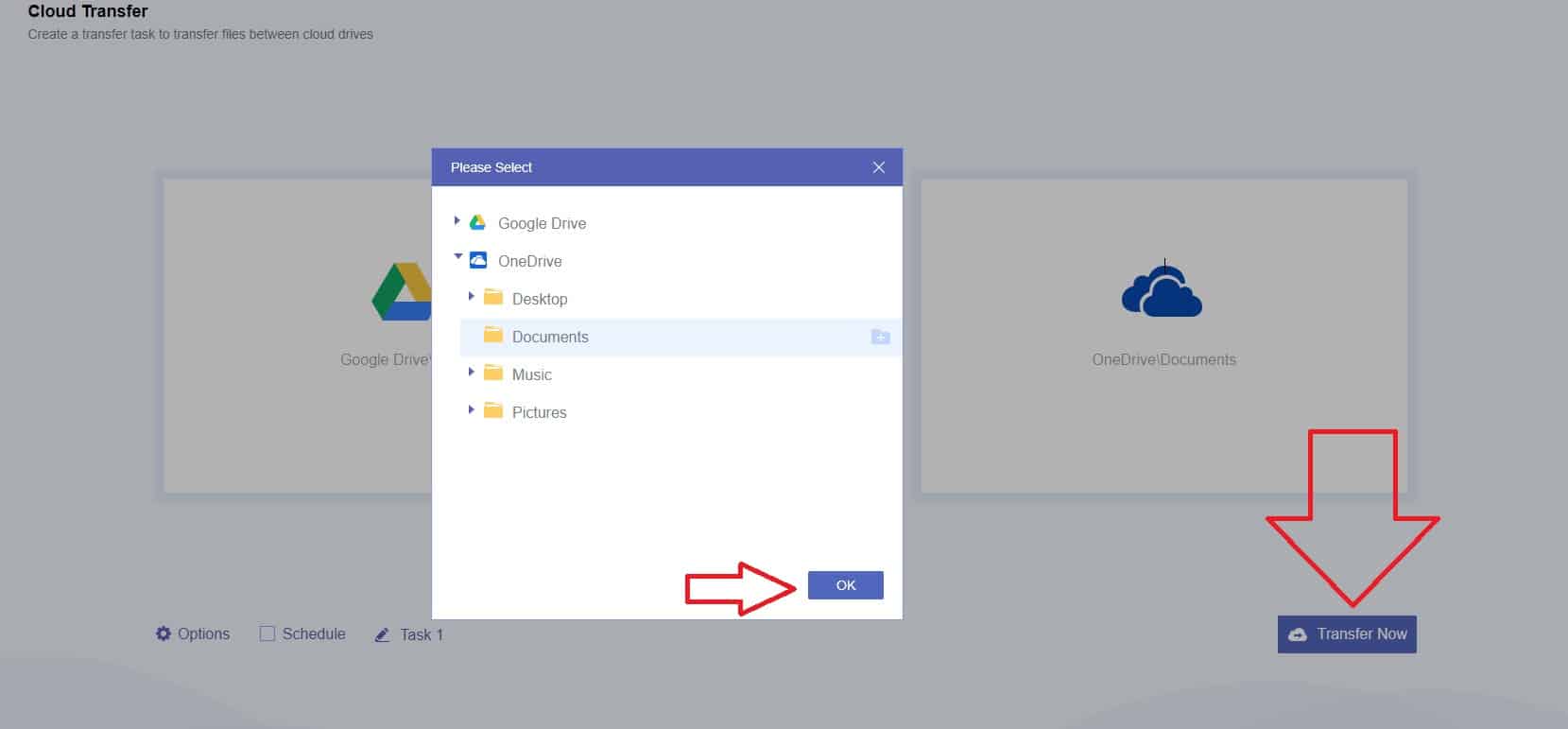Click the destination OneDrive cloud logo
The image size is (1568, 729).
(1162, 291)
